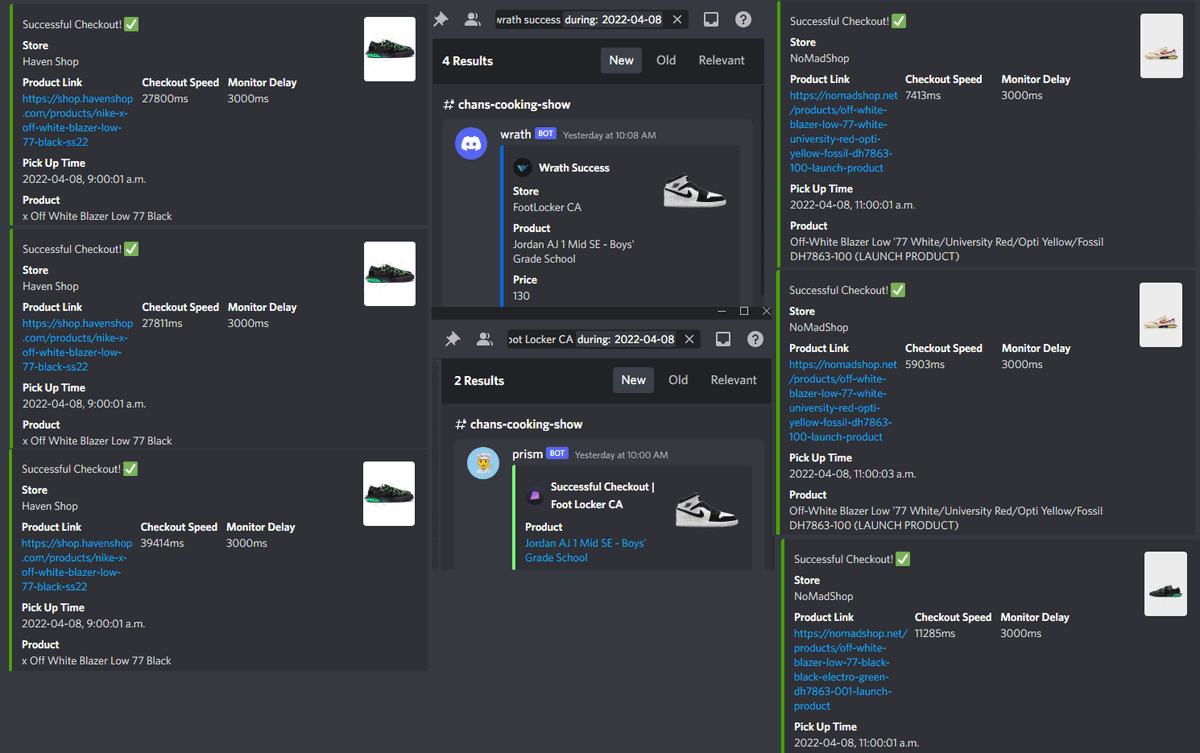Screen dimensions: 1200x753
Task: Click the Wrath Success logo icon in the embed
Action: (522, 168)
